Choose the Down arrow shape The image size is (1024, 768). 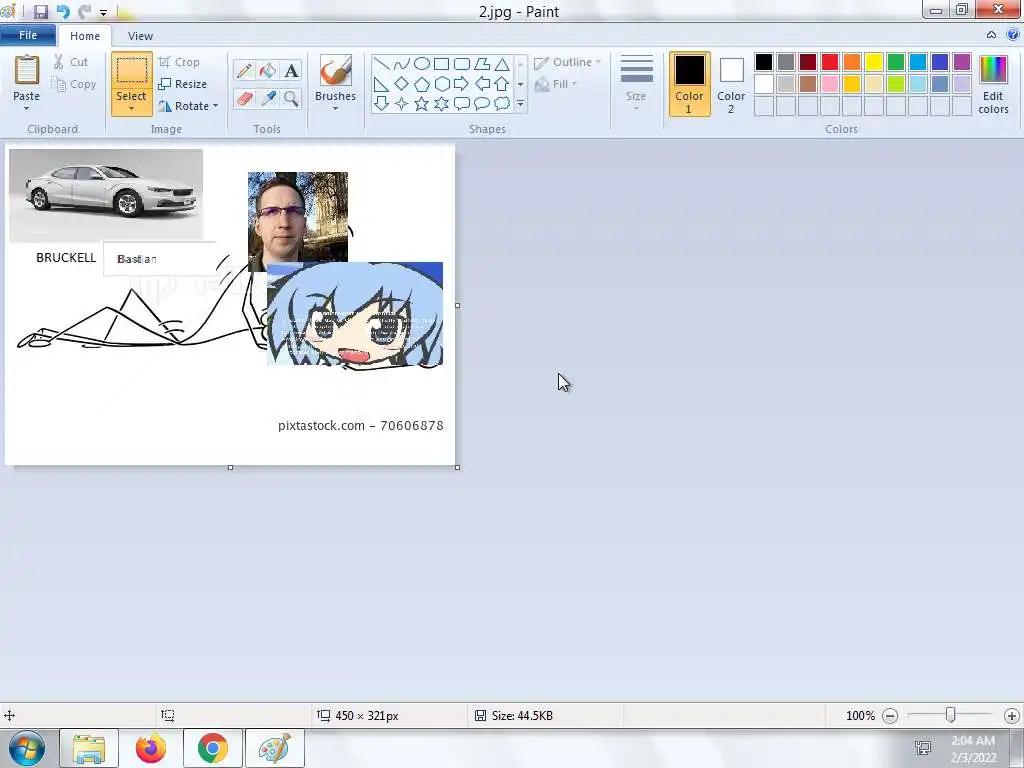point(382,104)
